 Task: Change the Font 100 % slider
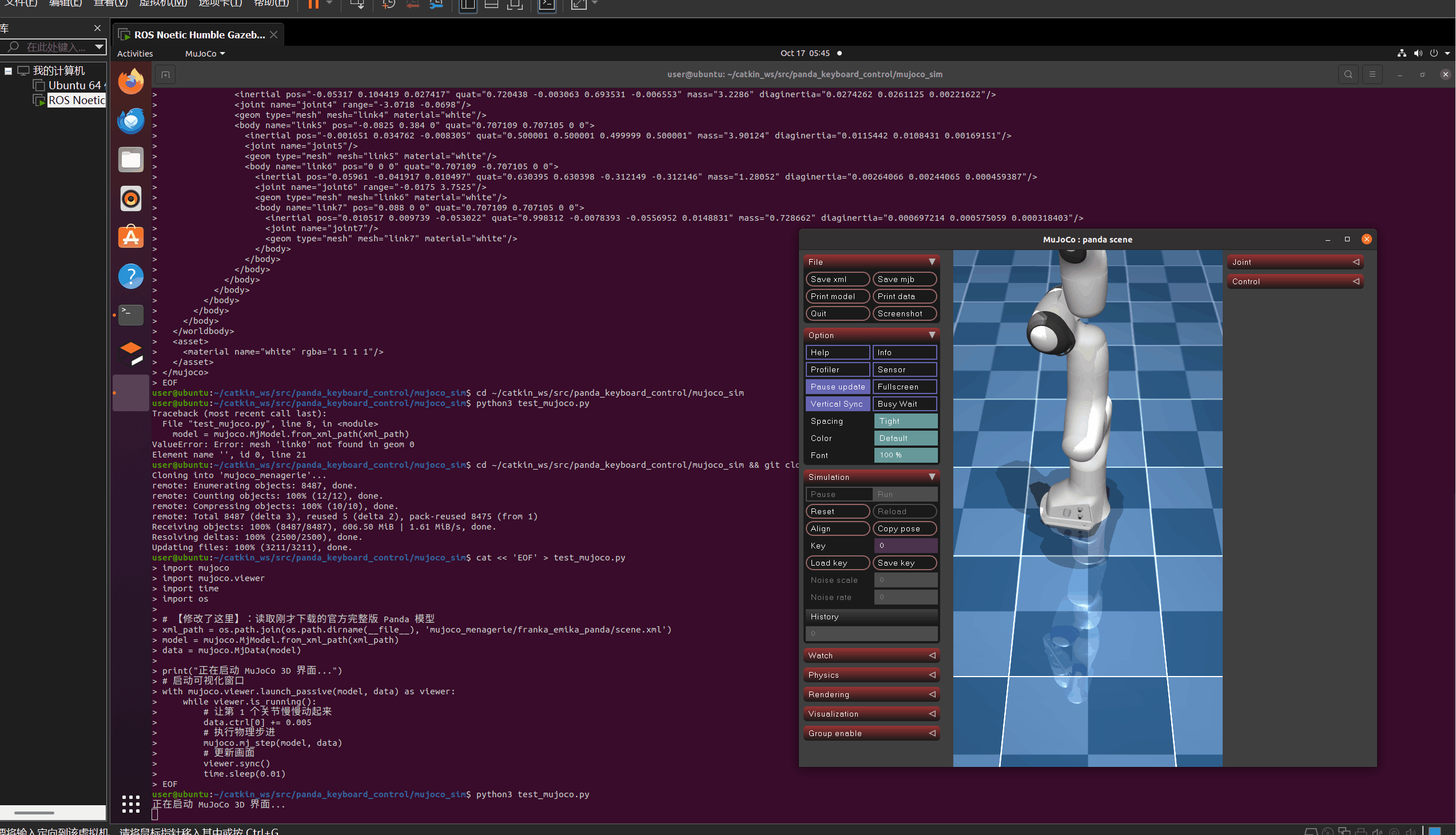(x=905, y=455)
